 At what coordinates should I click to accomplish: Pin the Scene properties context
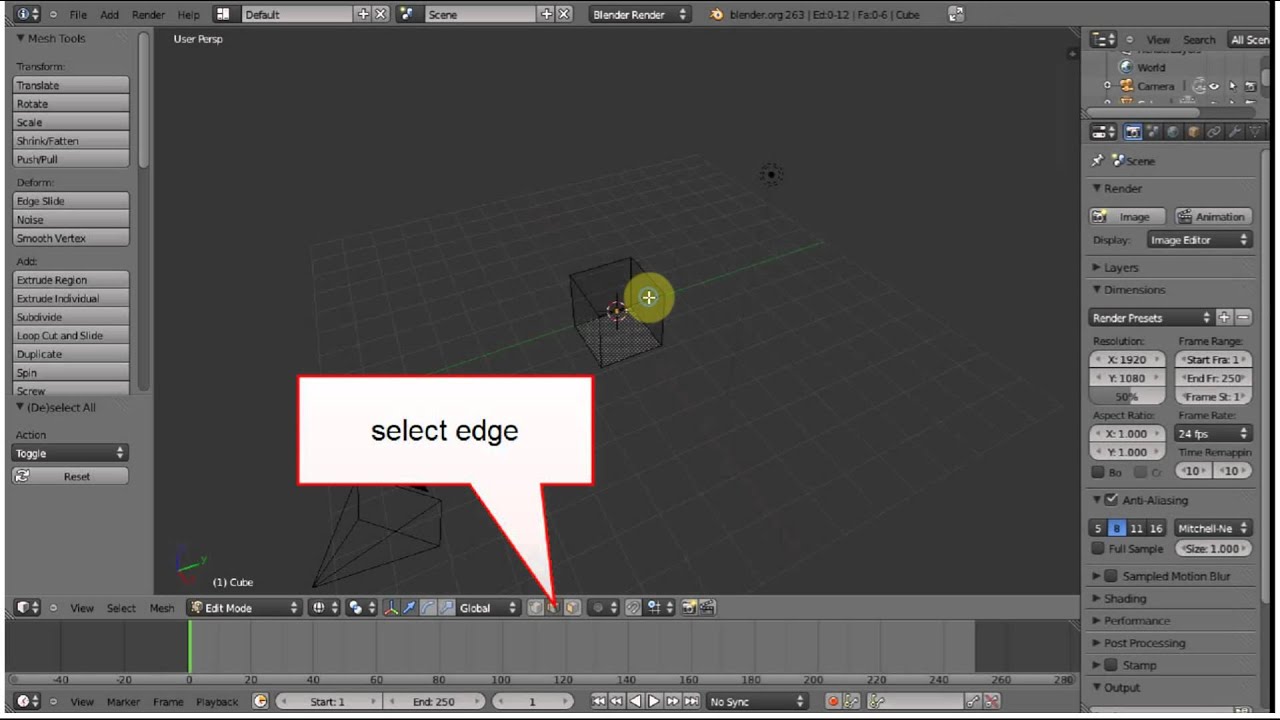[1098, 160]
